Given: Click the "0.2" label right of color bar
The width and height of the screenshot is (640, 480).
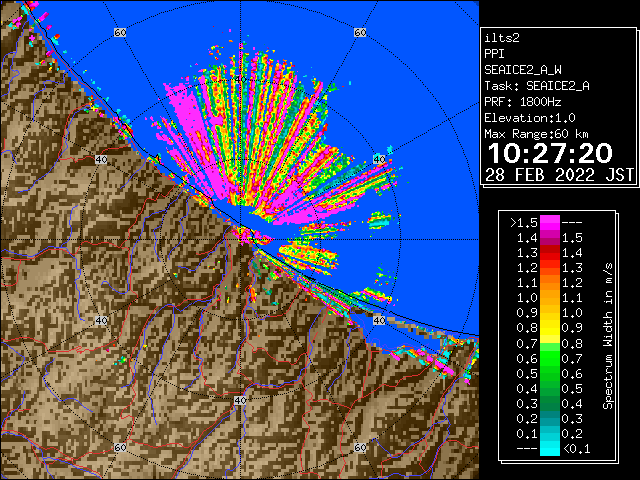Looking at the screenshot, I should (x=572, y=433).
